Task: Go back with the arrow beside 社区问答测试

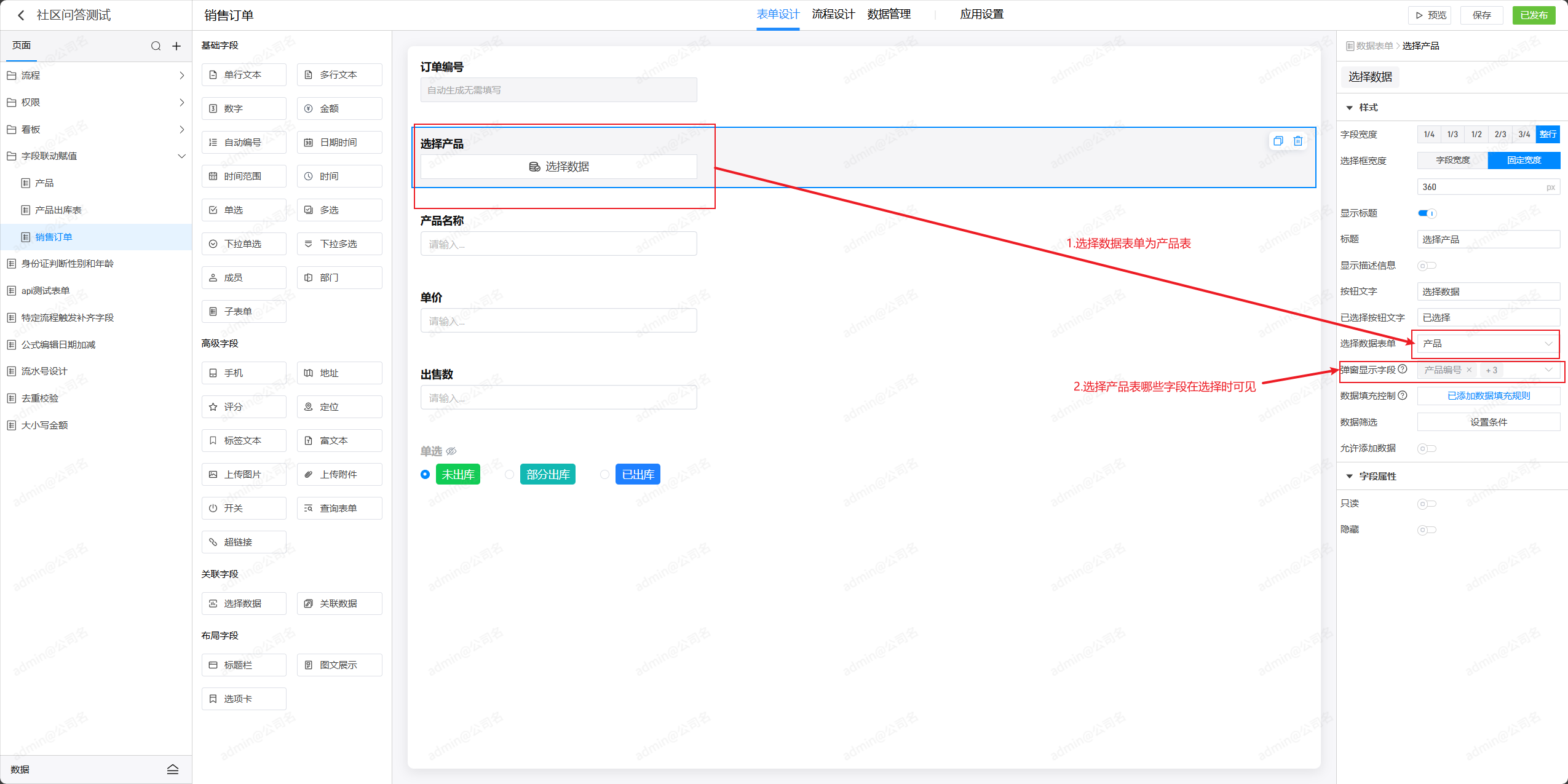Action: (21, 15)
